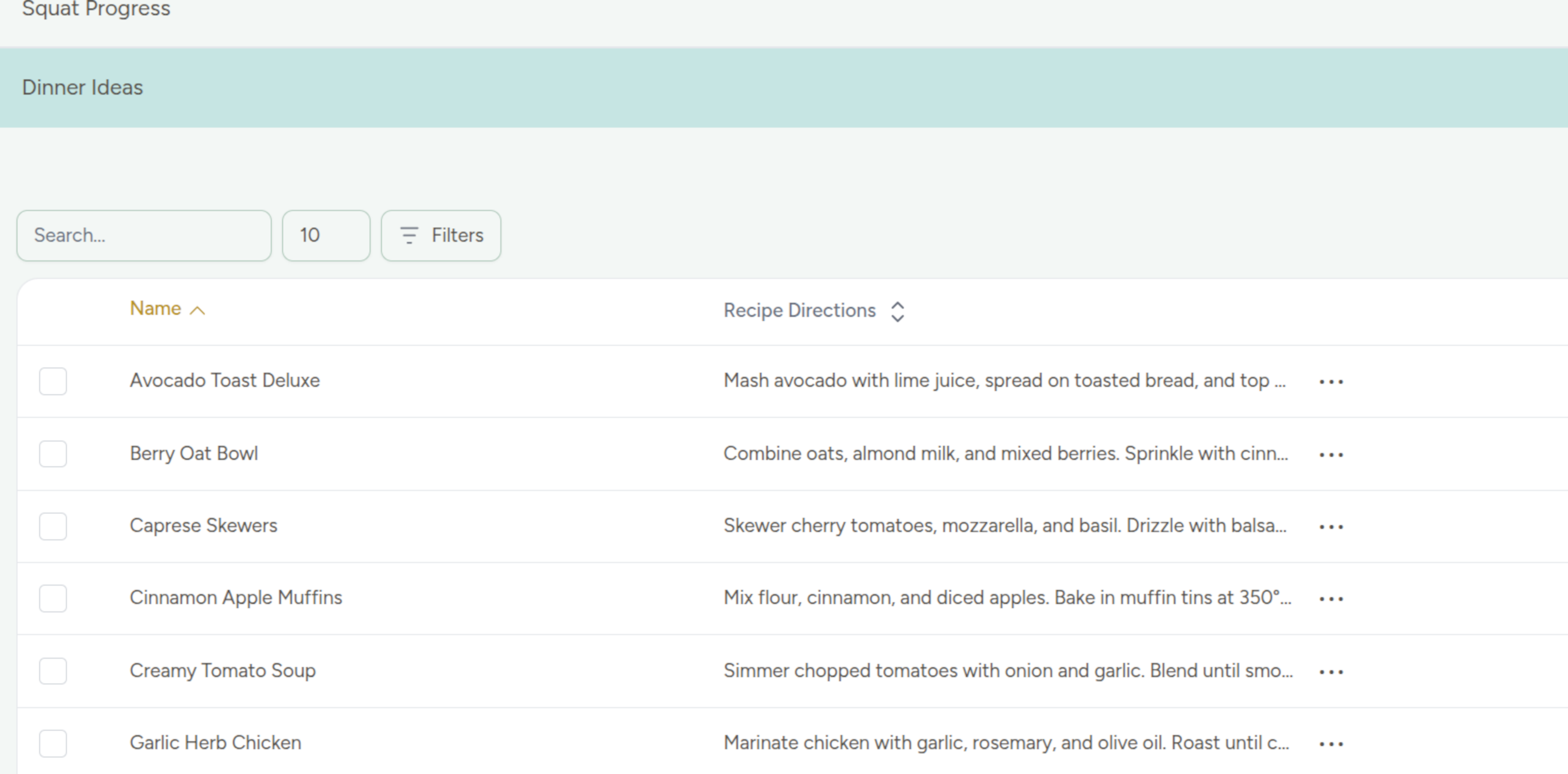1568x774 pixels.
Task: Check the Avocado Toast Deluxe row checkbox
Action: coord(53,381)
